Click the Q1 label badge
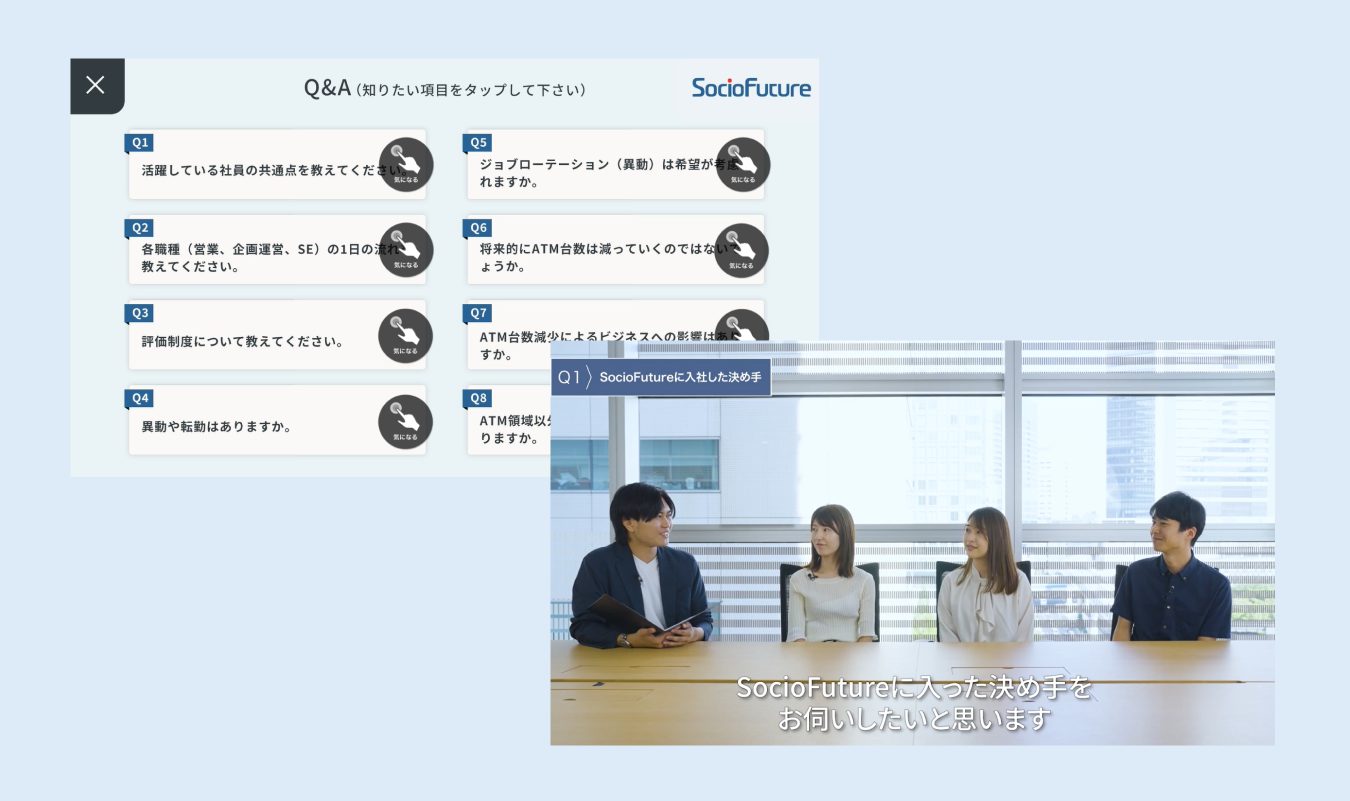 tap(139, 143)
